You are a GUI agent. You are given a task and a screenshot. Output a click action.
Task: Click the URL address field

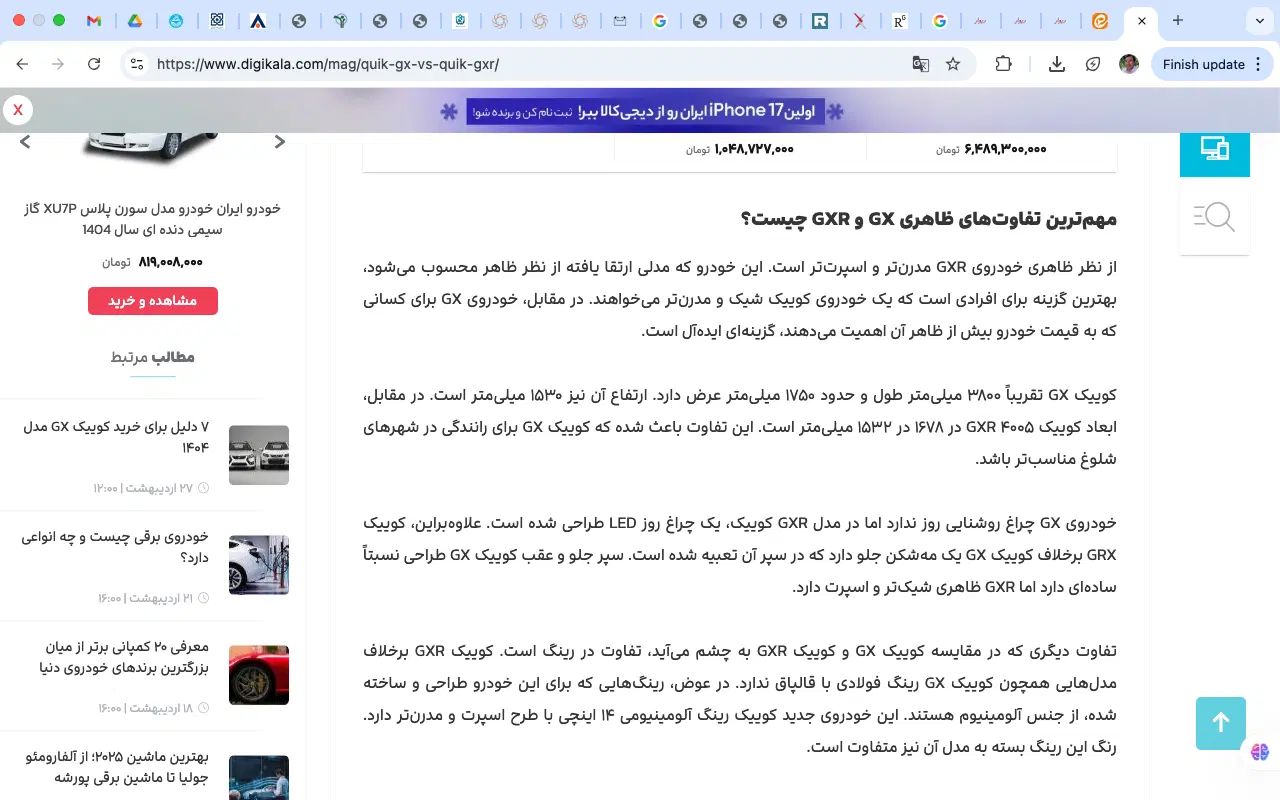pyautogui.click(x=530, y=64)
